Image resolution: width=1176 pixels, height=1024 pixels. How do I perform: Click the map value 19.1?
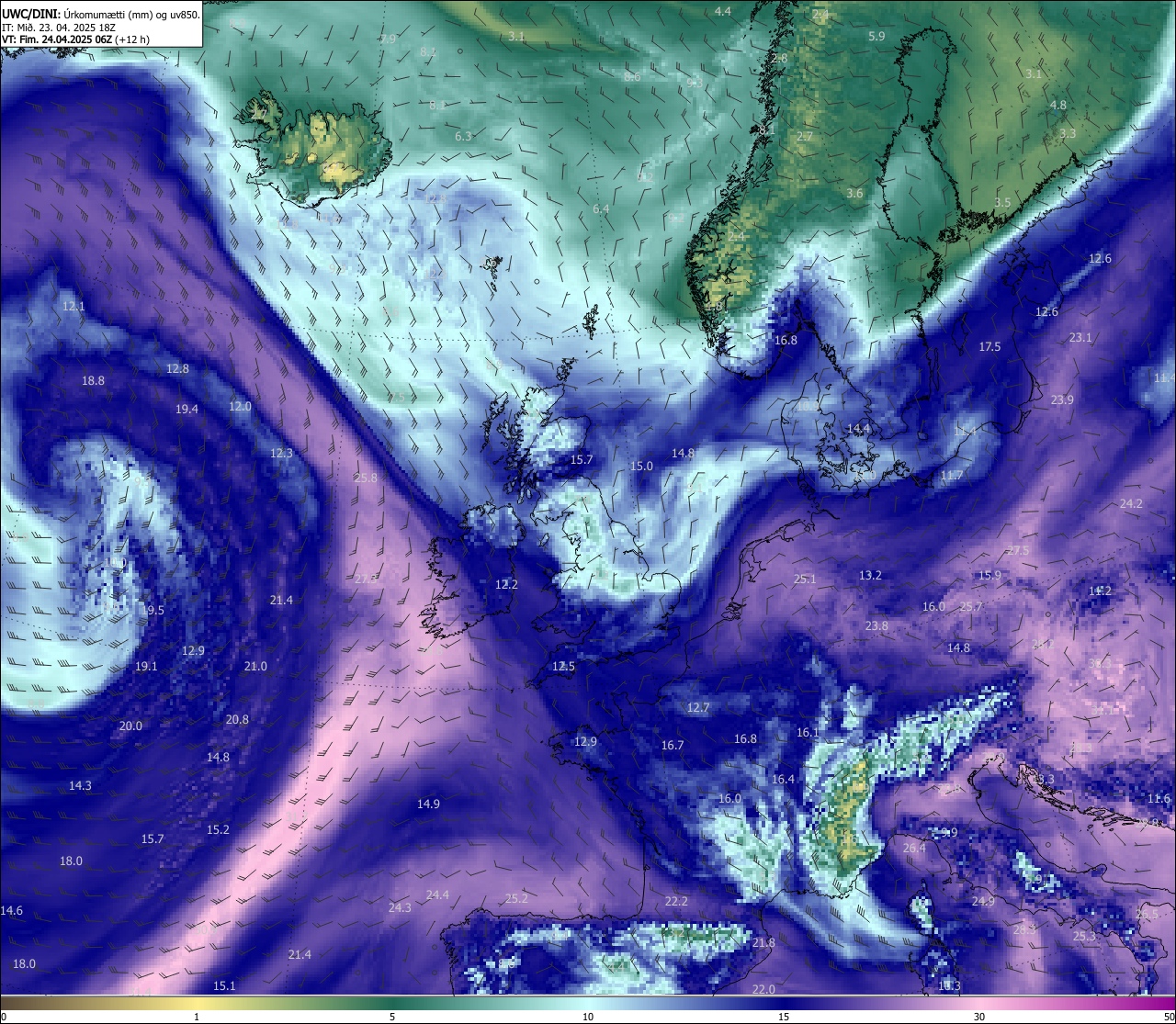click(x=146, y=666)
